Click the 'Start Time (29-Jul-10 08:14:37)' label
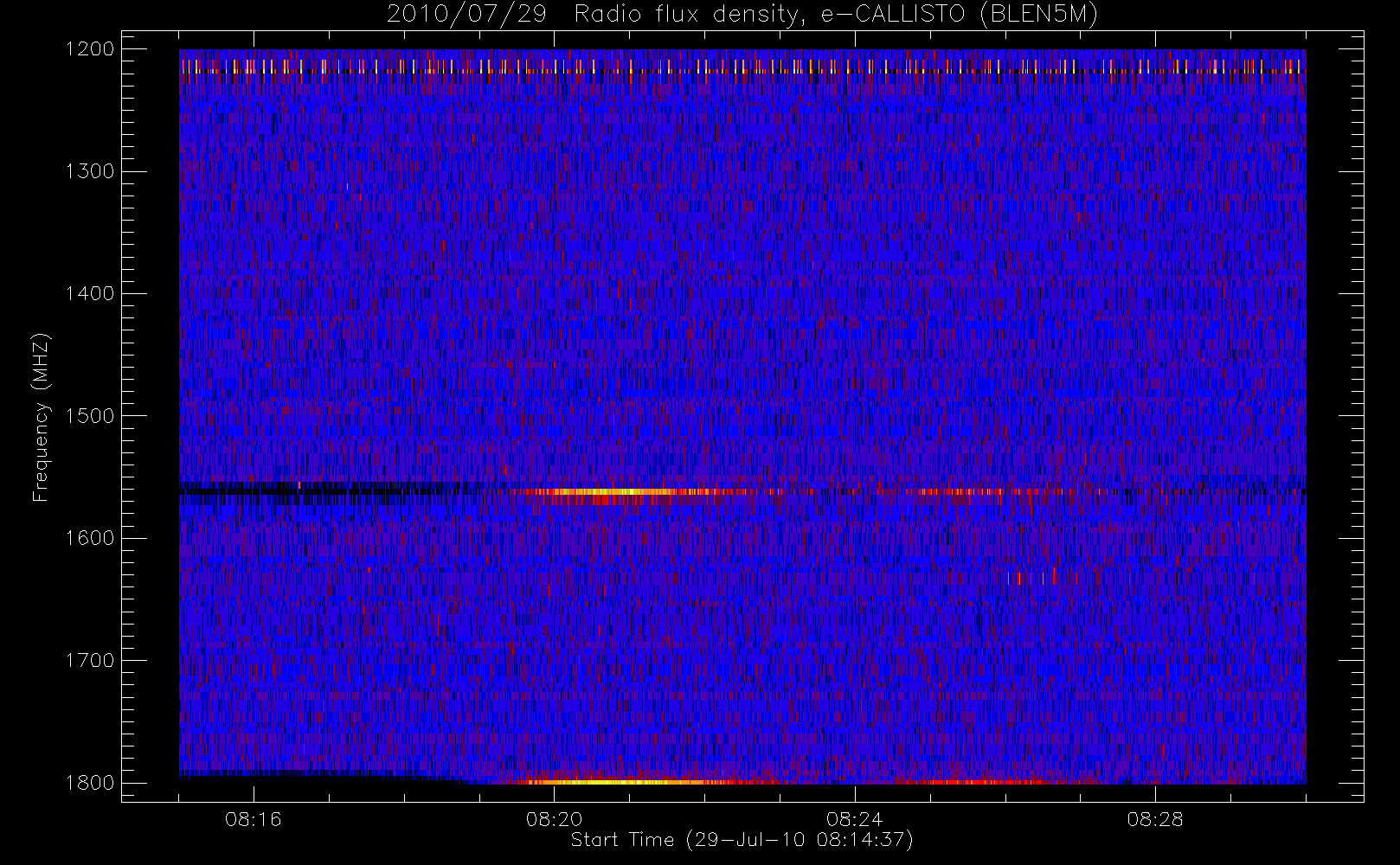The height and width of the screenshot is (865, 1400). tap(742, 840)
